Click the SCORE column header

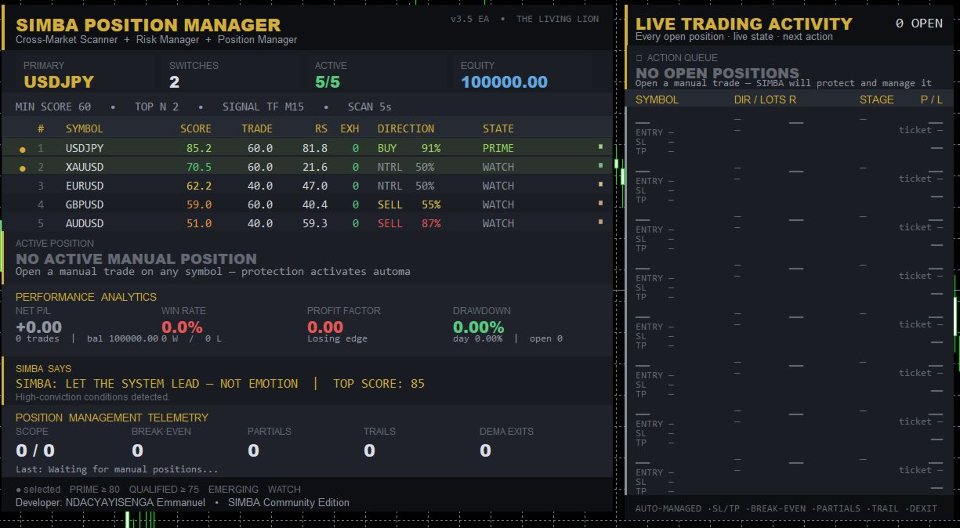(x=196, y=129)
